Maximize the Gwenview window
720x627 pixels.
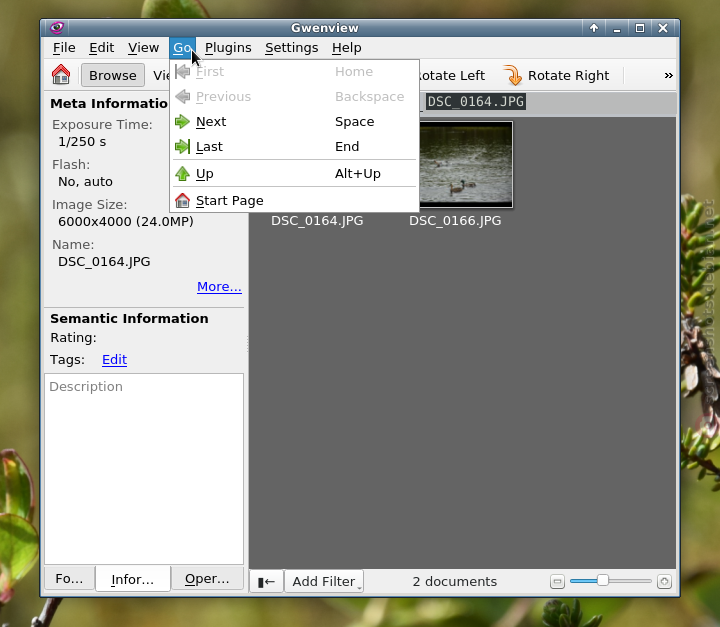pyautogui.click(x=640, y=28)
